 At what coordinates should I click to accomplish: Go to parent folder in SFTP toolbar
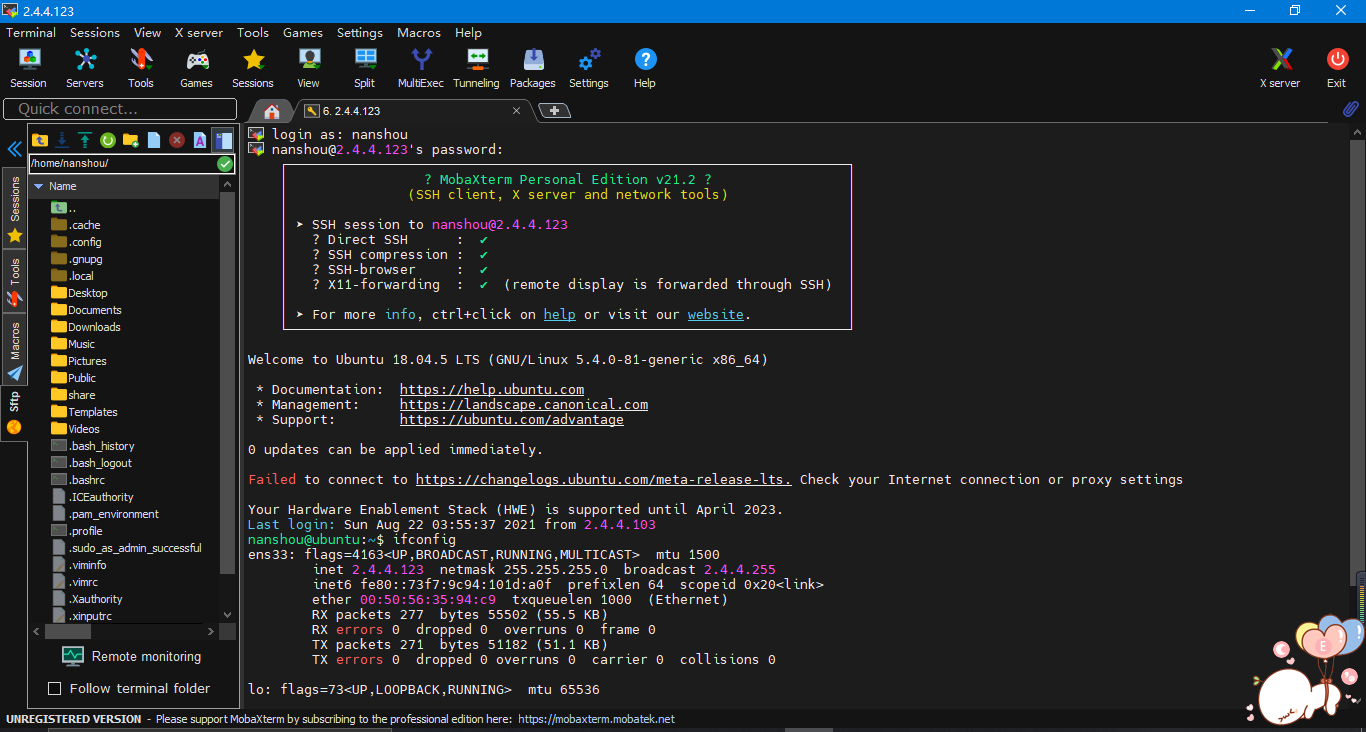(x=40, y=140)
